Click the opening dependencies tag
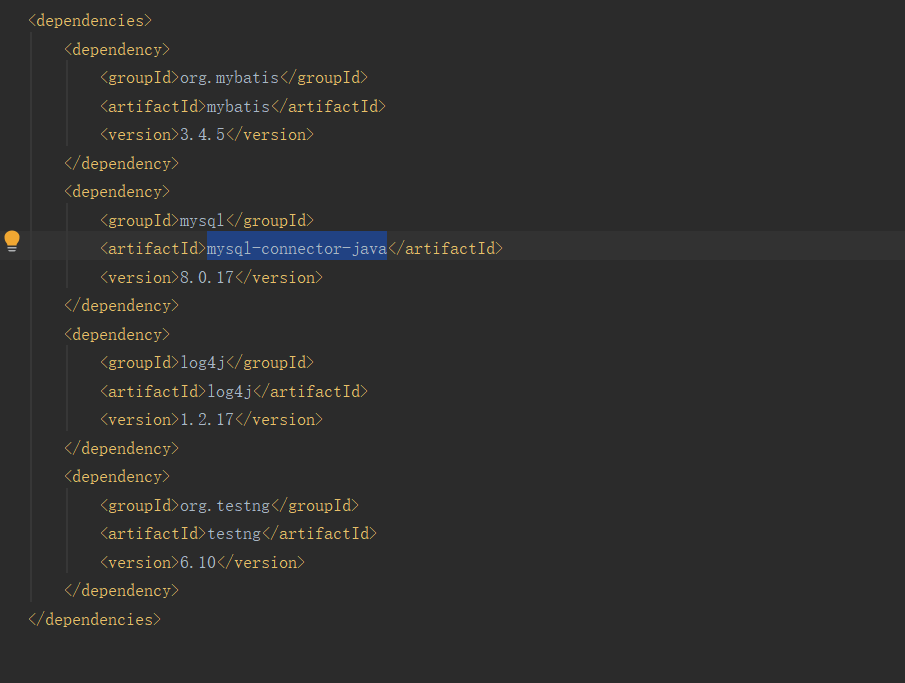The image size is (905, 683). (91, 20)
